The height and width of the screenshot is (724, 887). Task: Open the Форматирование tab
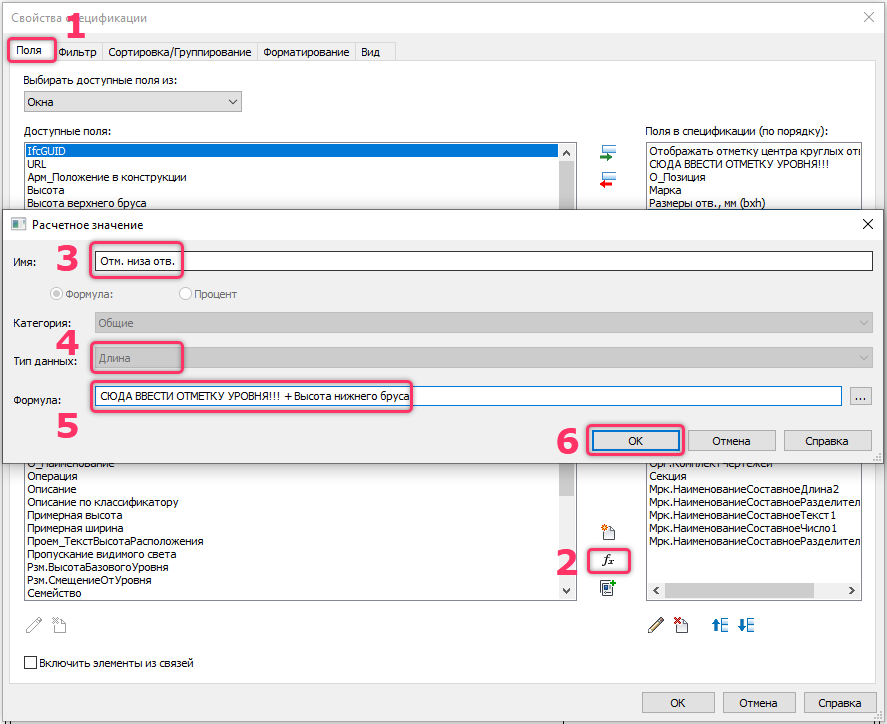[x=306, y=52]
